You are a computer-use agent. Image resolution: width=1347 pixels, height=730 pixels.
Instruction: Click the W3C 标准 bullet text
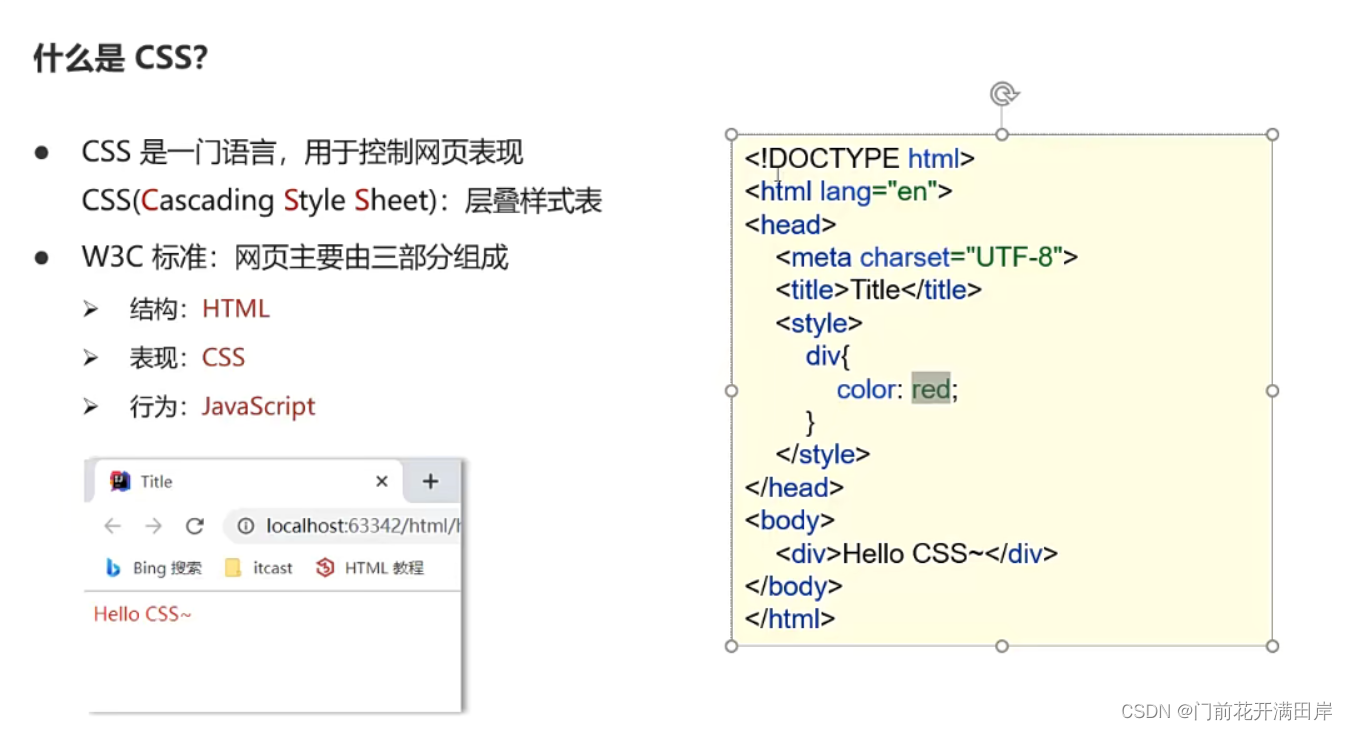pyautogui.click(x=295, y=257)
